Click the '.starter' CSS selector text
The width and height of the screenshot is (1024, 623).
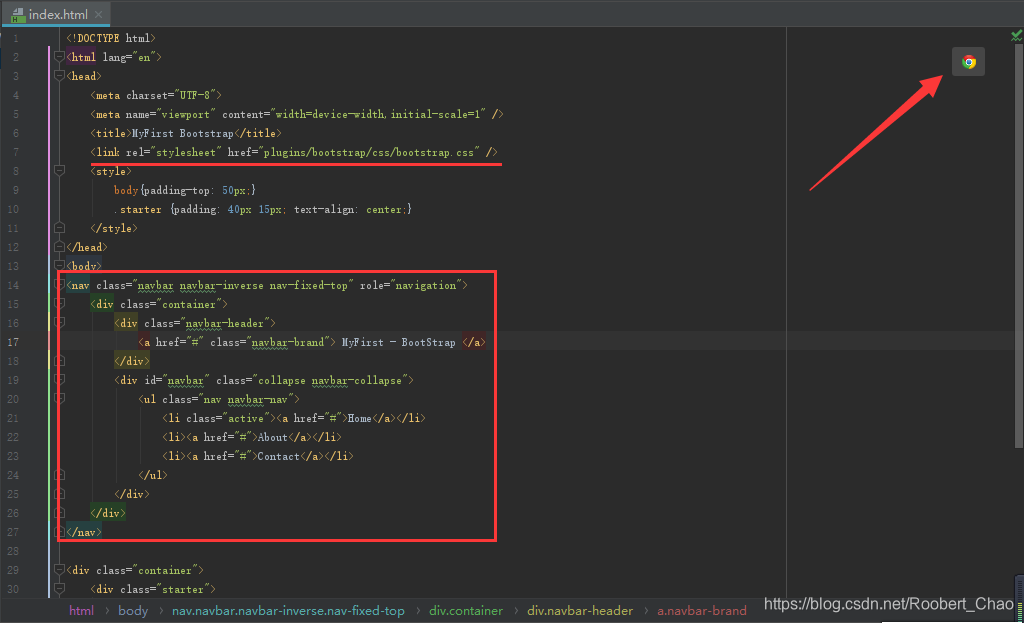[138, 210]
